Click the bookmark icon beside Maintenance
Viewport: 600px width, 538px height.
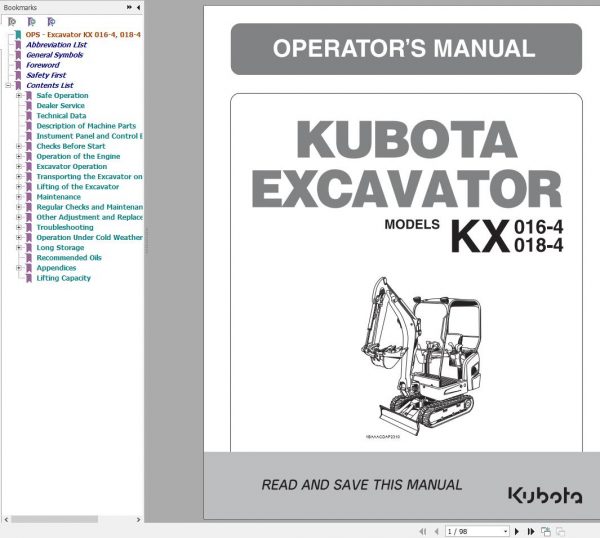29,197
